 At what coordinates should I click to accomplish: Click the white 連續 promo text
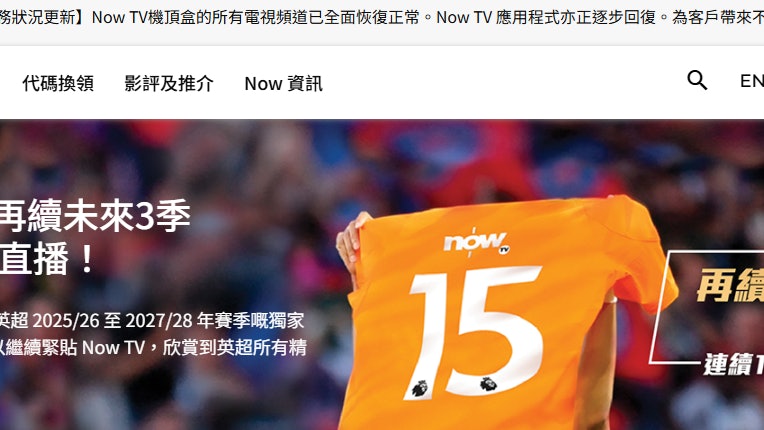733,364
